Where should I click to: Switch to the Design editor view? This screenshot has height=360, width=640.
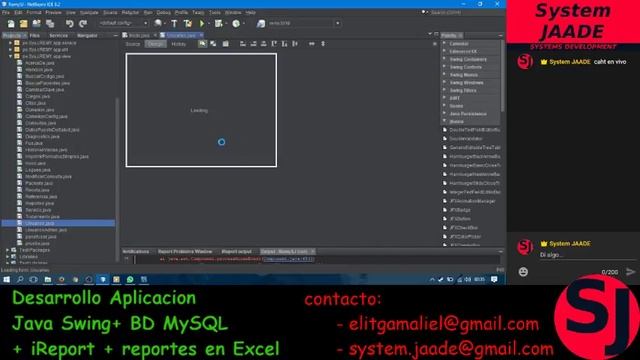coord(156,44)
